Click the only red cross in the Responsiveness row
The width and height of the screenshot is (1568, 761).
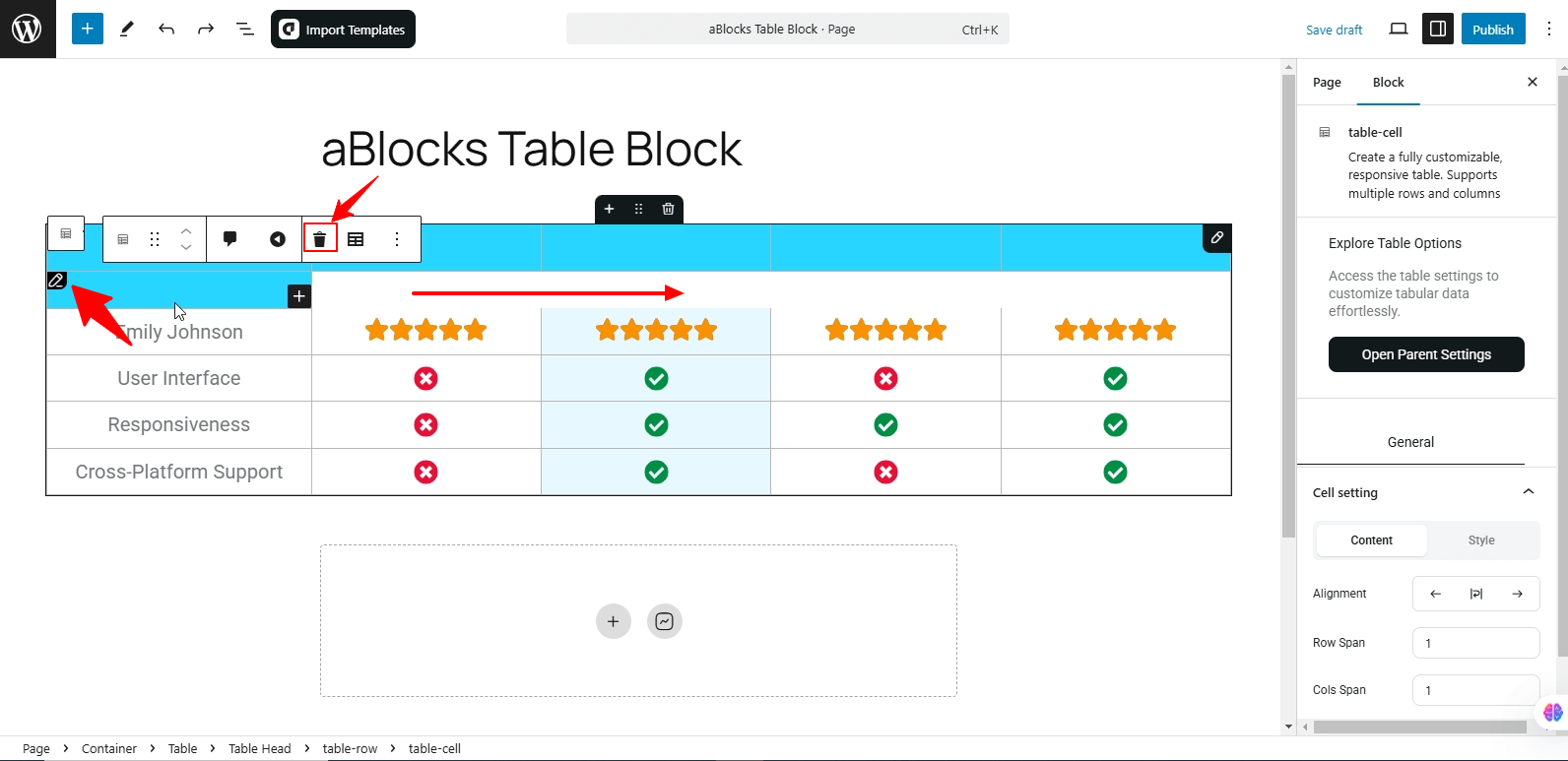[x=425, y=424]
